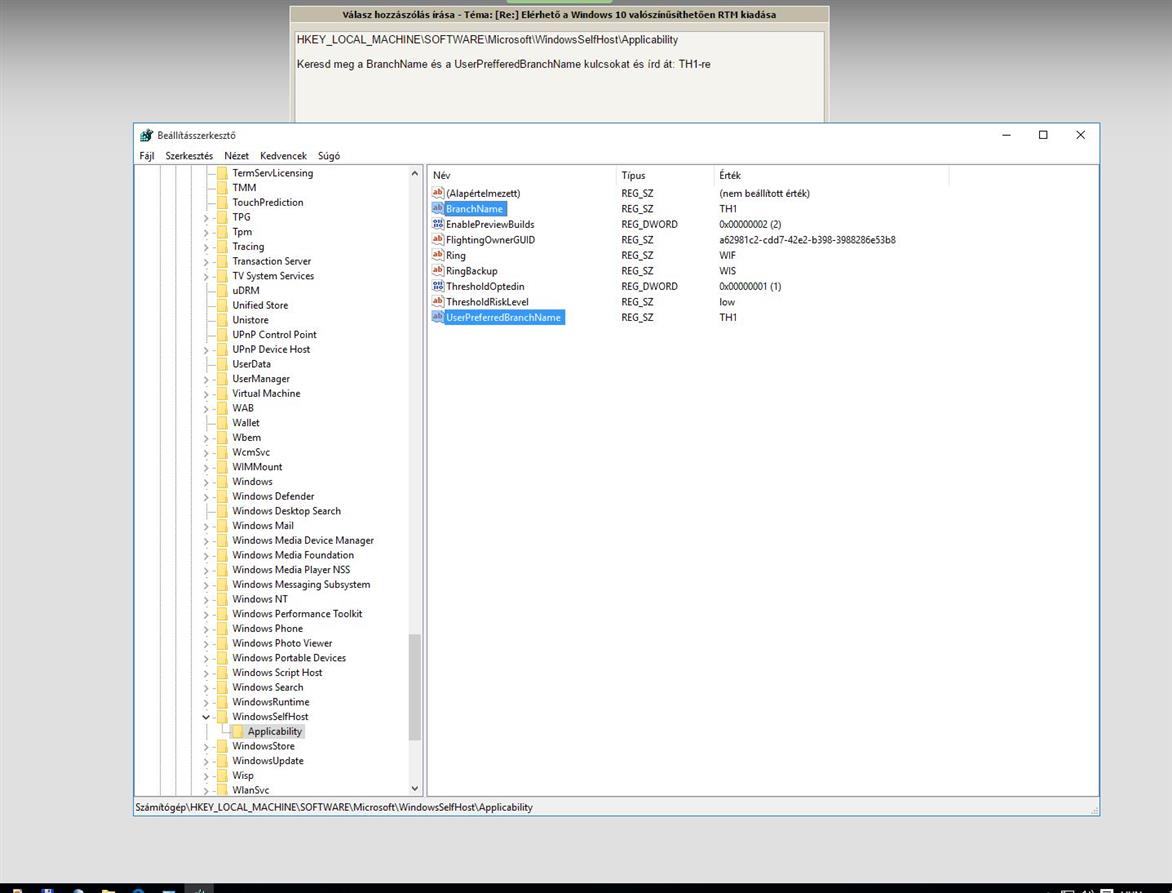Select the RingBackup value name
Image resolution: width=1172 pixels, height=893 pixels.
tap(471, 271)
